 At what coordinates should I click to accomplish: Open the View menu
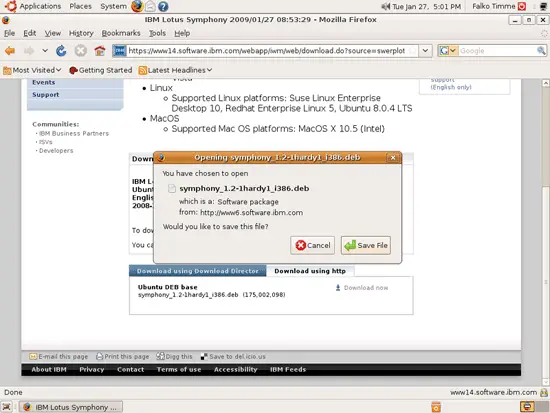tap(53, 33)
